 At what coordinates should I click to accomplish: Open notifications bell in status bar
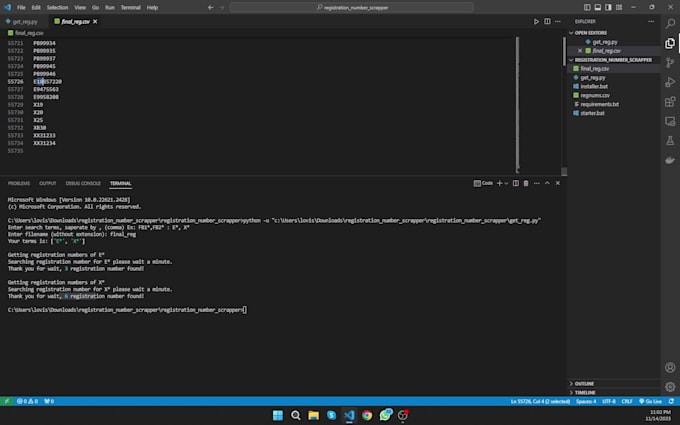coord(671,401)
